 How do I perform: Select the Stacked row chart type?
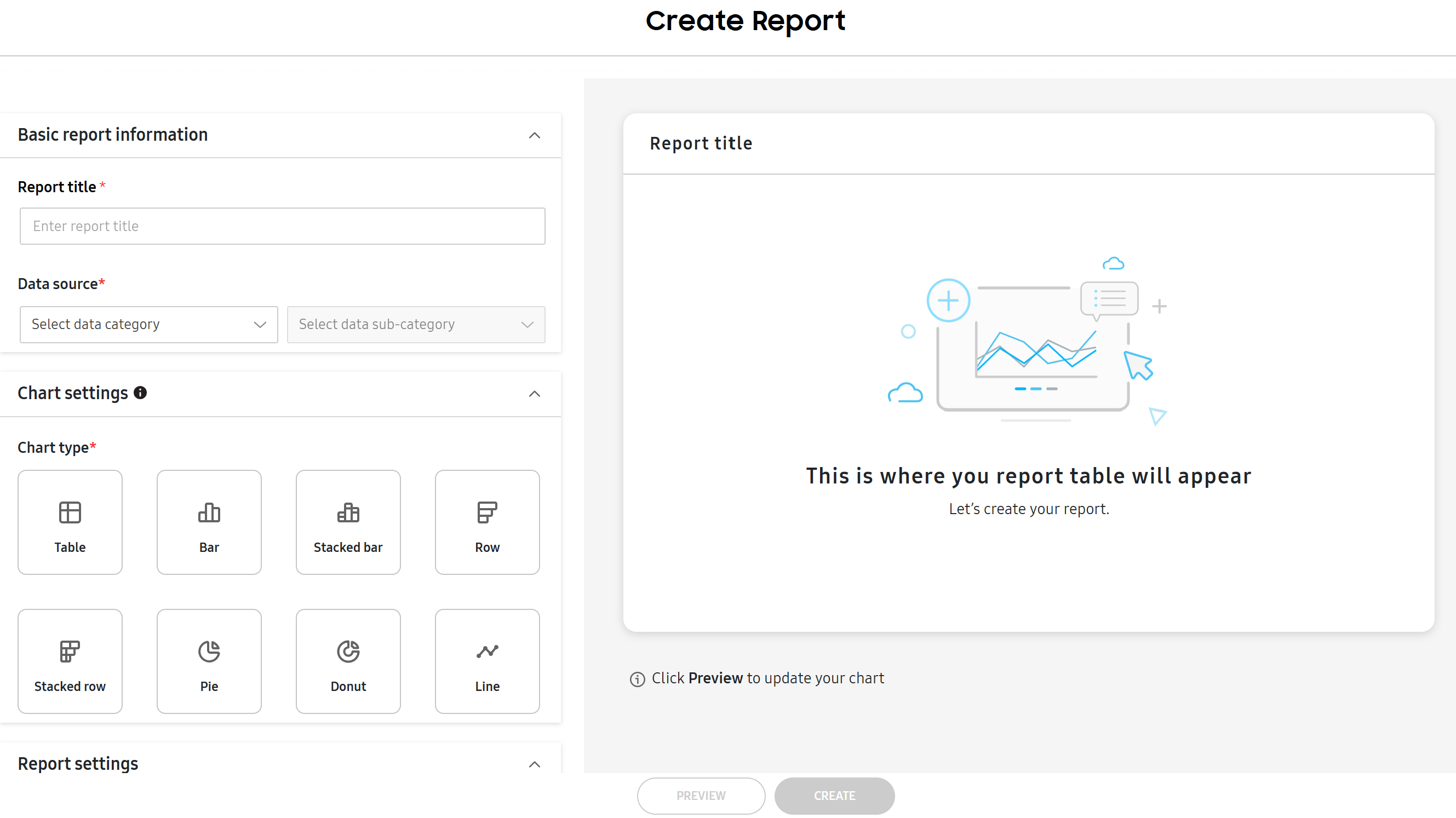(70, 661)
